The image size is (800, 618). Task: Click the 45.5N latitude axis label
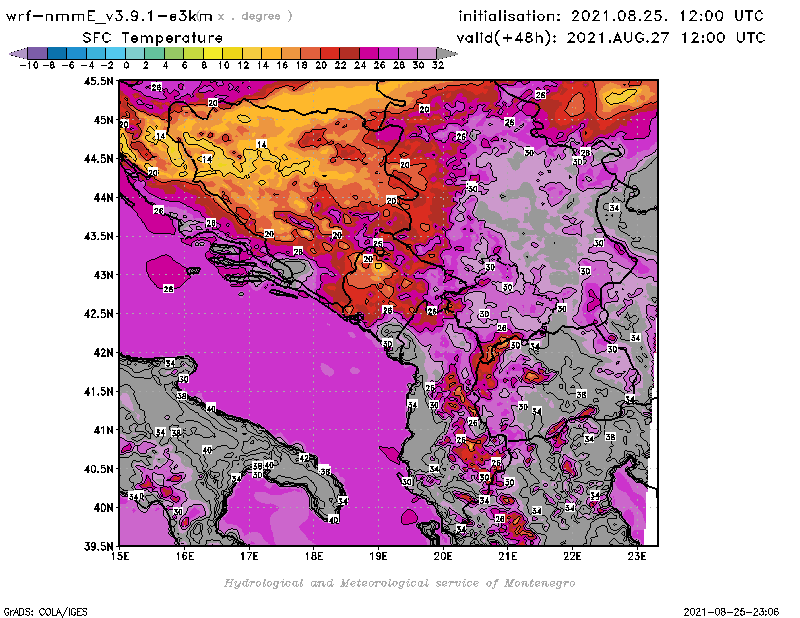click(98, 81)
